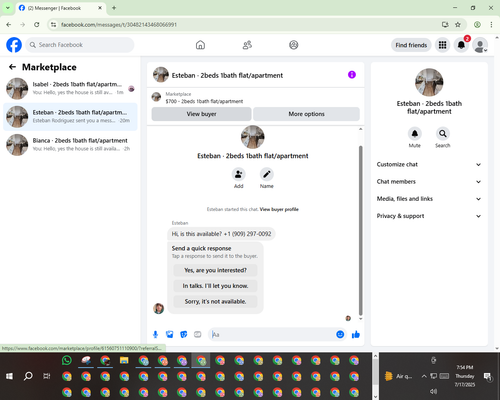500x400 pixels.
Task: Send quick reply Sorry, it's not available.
Action: point(215,301)
